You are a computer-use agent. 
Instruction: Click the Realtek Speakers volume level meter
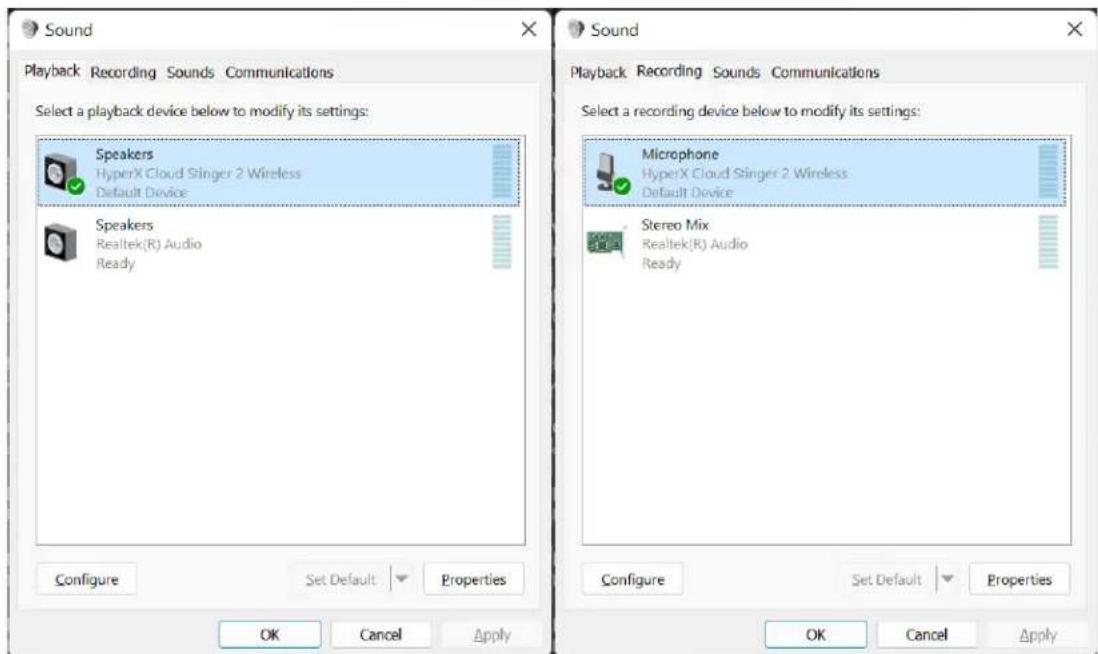pos(502,242)
